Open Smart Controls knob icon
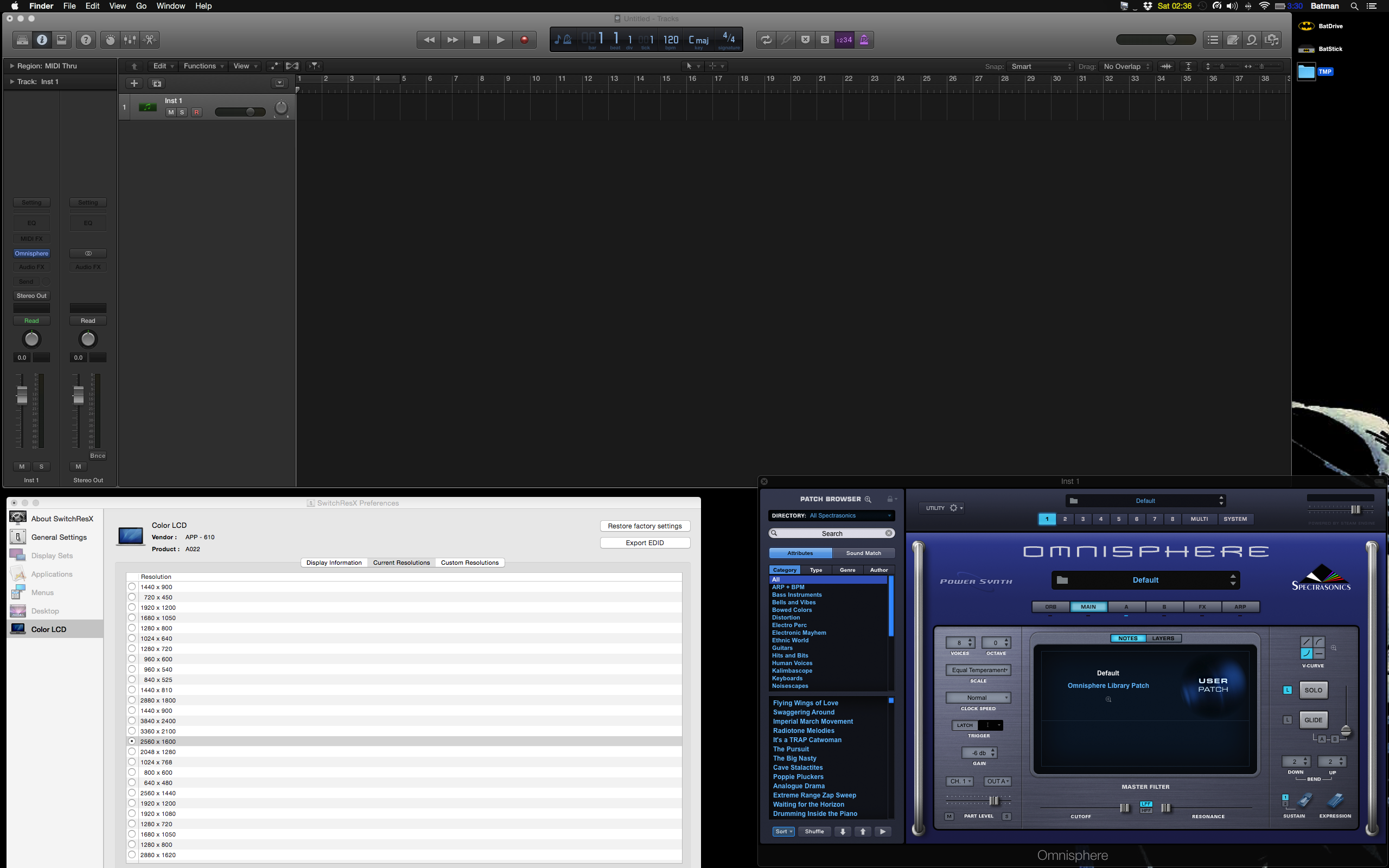This screenshot has height=868, width=1389. click(110, 40)
